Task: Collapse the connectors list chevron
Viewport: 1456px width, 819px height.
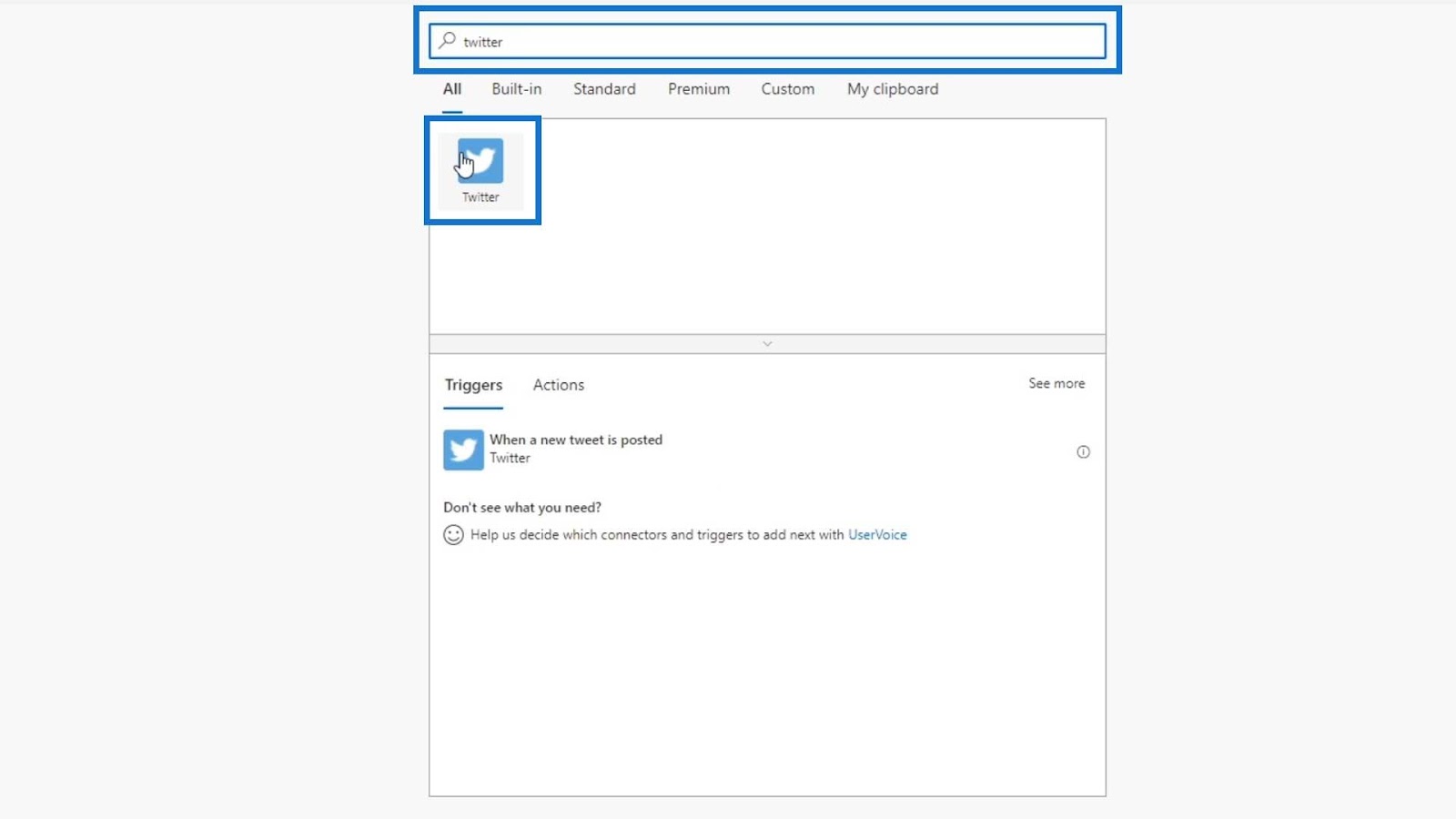Action: coord(767,344)
